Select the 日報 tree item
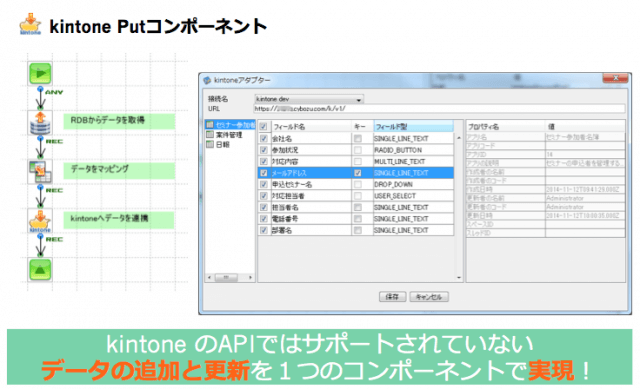The height and width of the screenshot is (389, 640). [222, 144]
